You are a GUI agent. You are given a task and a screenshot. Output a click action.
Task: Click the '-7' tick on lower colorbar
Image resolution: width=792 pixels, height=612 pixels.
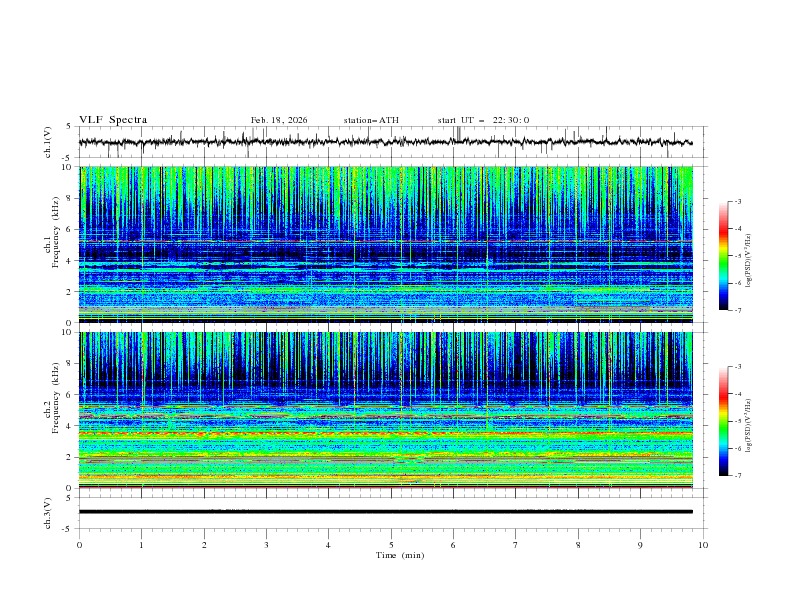pyautogui.click(x=737, y=475)
